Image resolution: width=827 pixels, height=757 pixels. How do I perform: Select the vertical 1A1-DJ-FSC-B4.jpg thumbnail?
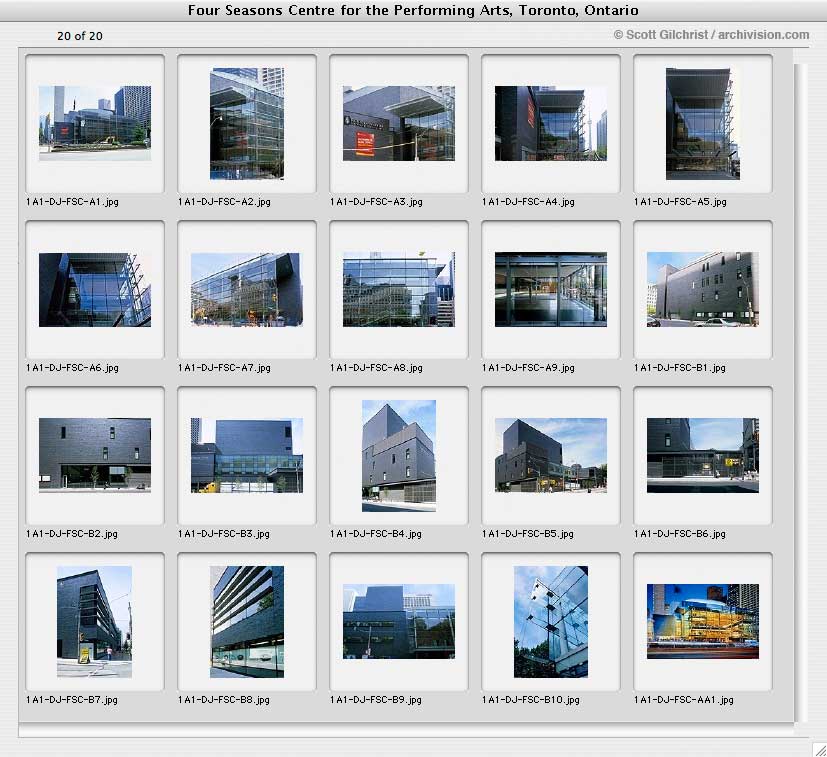tap(399, 456)
